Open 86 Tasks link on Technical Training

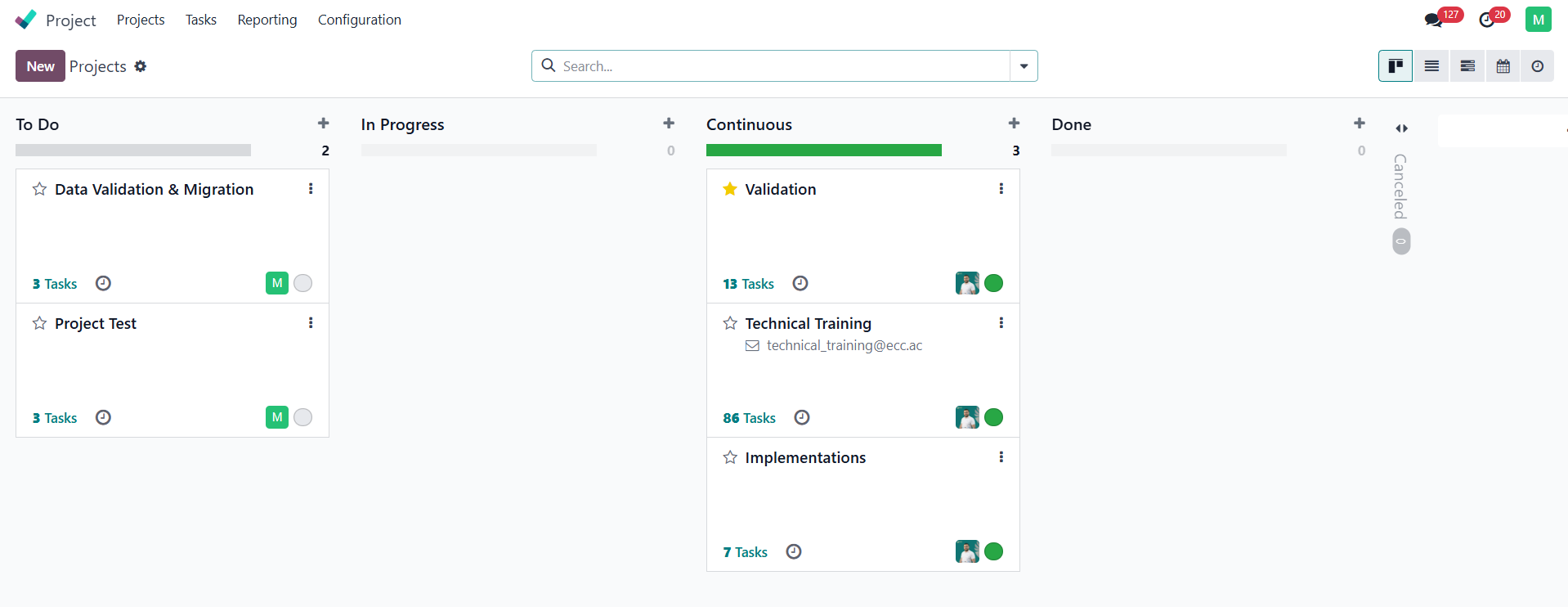[749, 418]
